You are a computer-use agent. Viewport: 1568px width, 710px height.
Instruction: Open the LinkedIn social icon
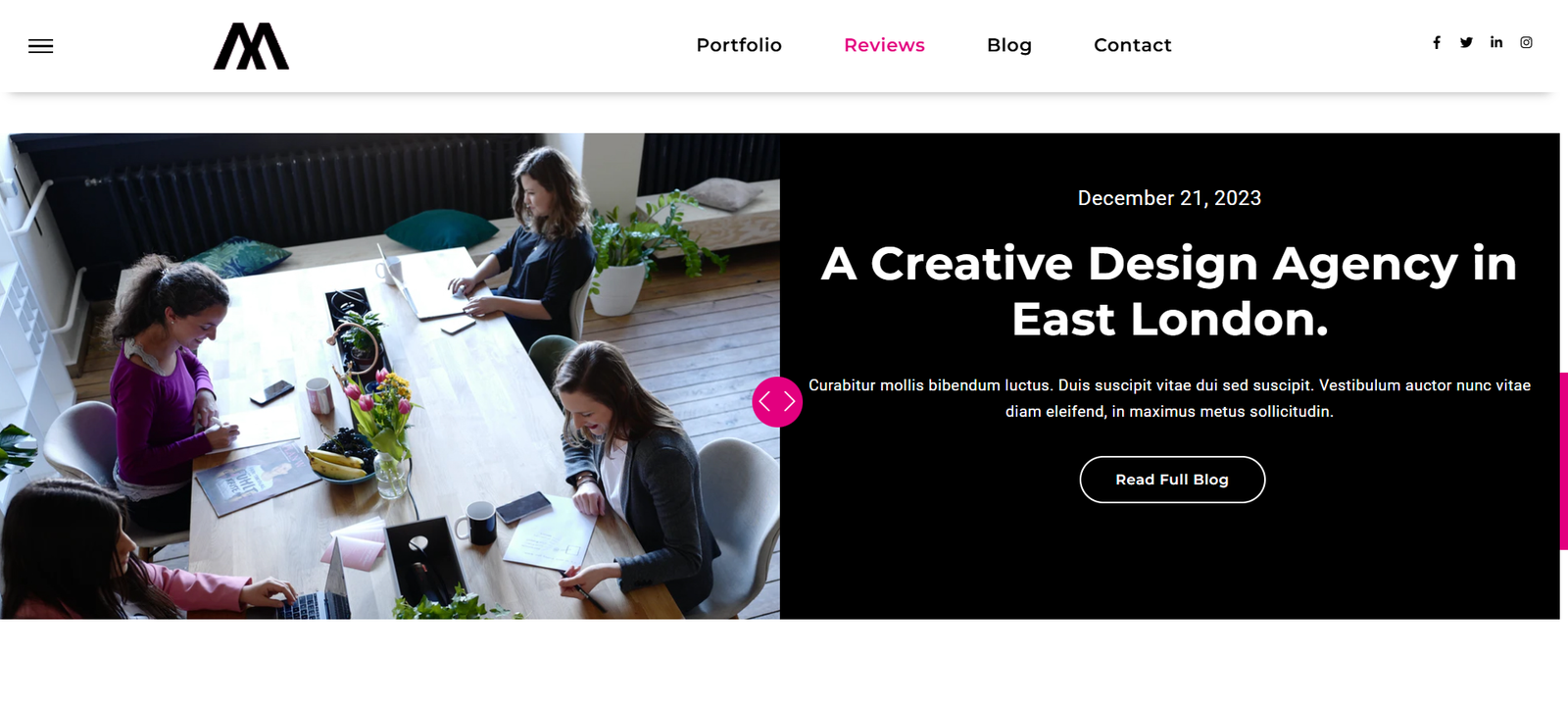click(1496, 42)
